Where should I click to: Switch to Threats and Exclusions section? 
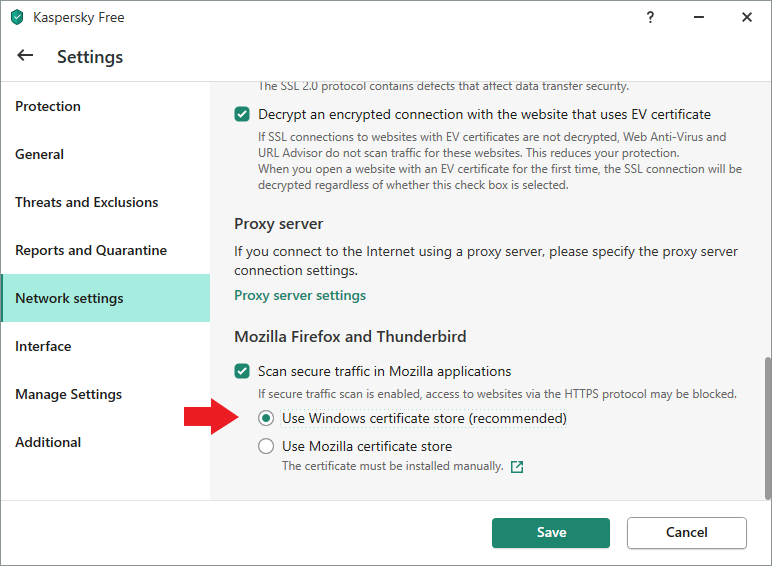106,202
